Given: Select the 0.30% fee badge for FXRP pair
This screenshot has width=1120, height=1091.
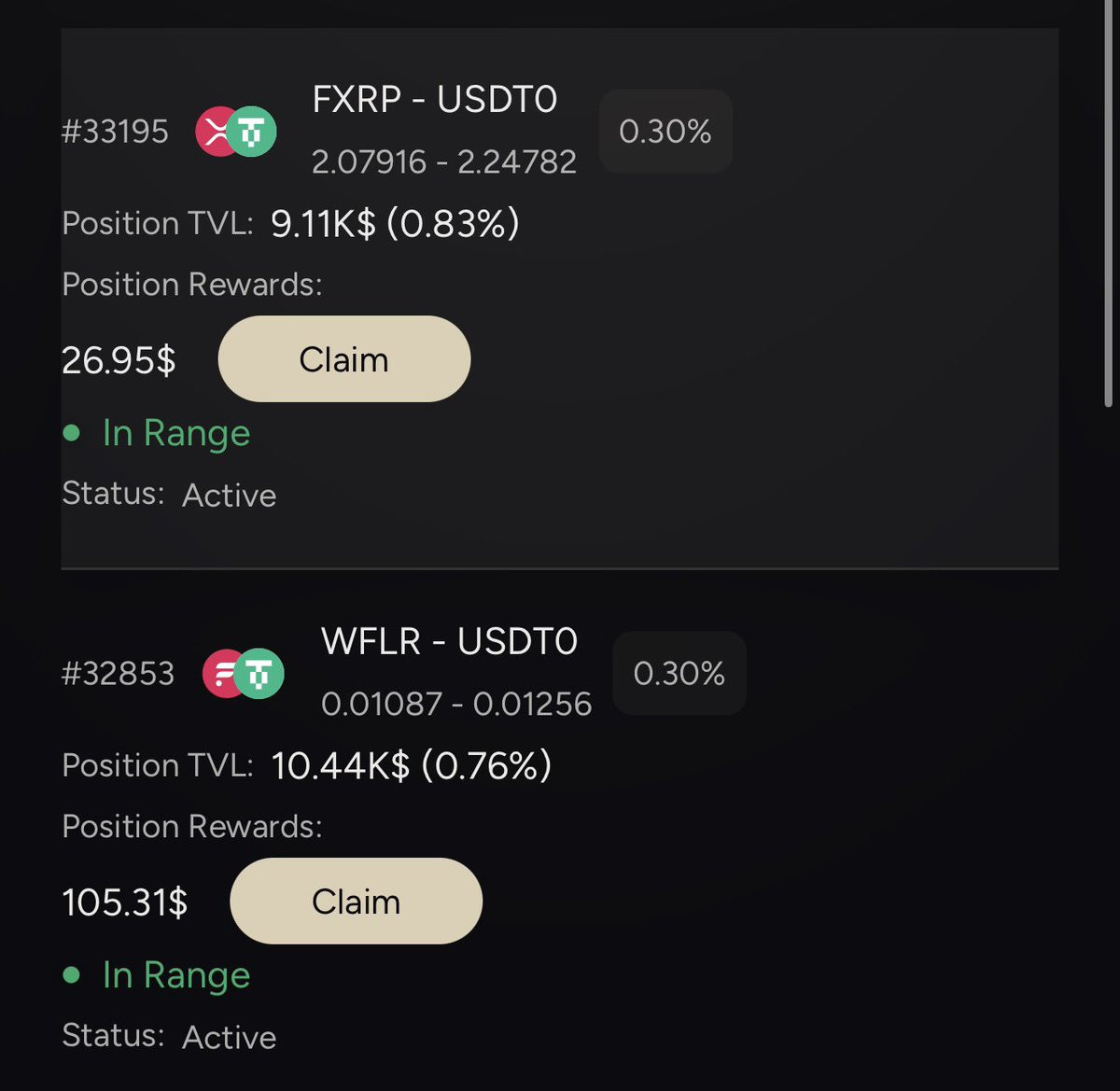Looking at the screenshot, I should pos(665,132).
